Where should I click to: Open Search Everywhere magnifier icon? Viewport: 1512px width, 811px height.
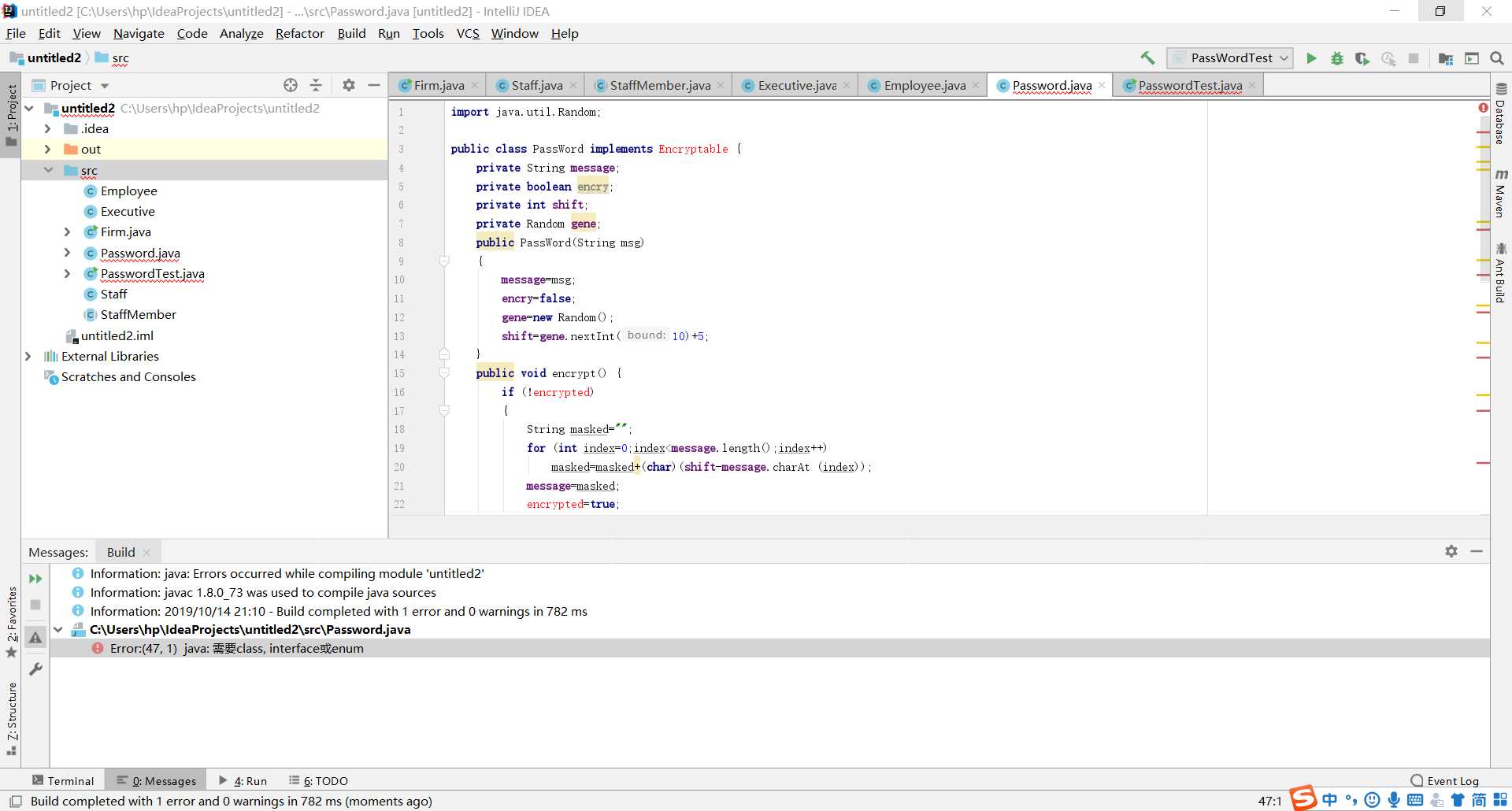click(x=1497, y=58)
